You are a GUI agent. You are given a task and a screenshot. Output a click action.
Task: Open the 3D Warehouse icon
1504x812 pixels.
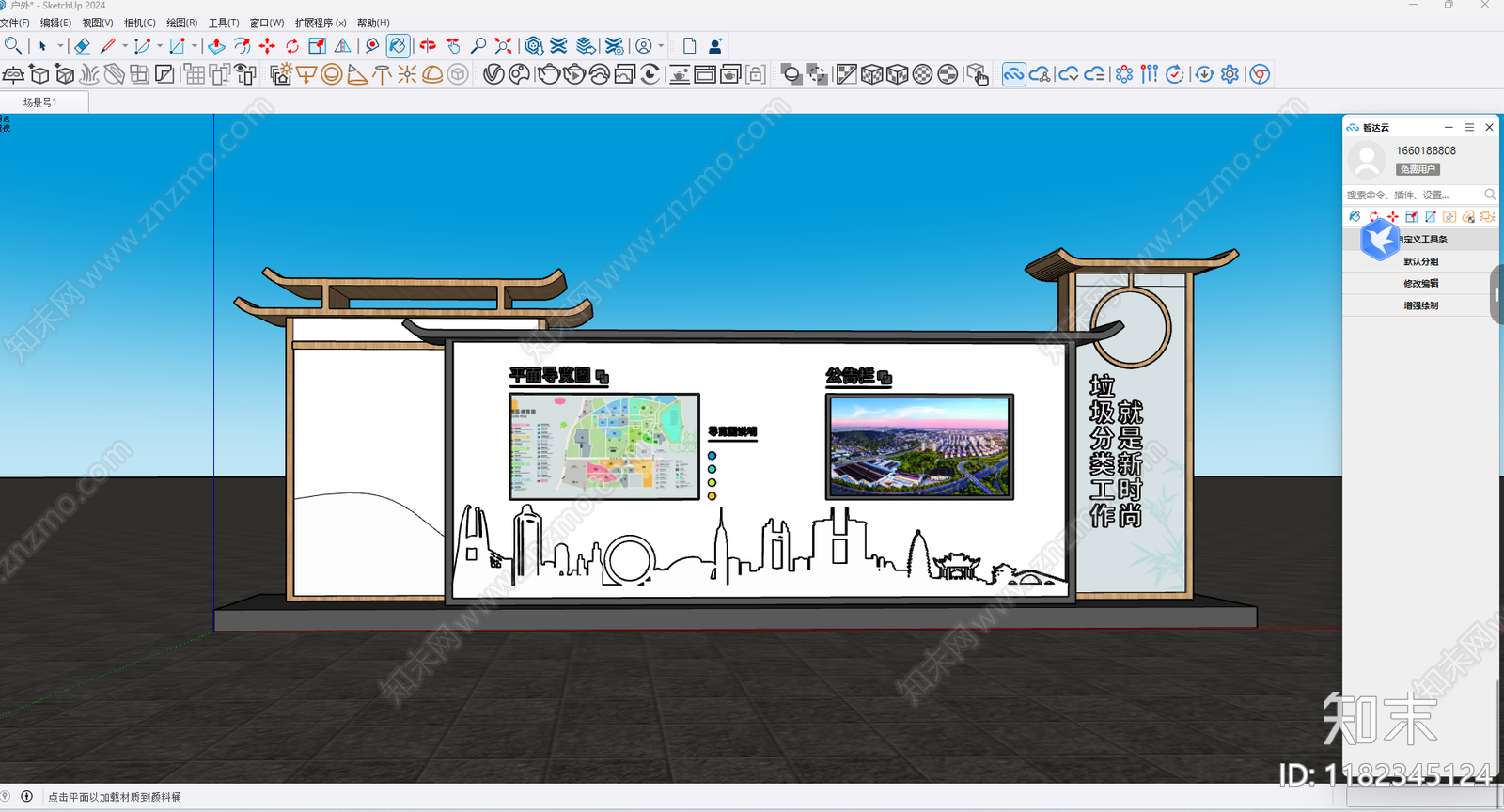[534, 45]
